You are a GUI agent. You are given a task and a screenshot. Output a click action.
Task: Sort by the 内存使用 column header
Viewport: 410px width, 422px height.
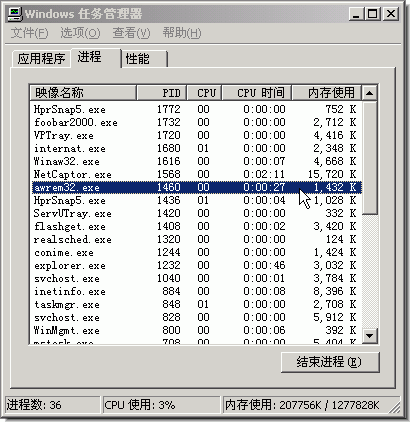click(327, 93)
